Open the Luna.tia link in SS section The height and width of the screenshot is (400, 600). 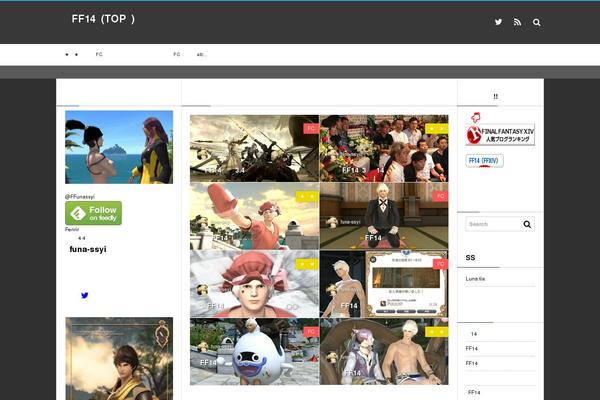(x=475, y=279)
